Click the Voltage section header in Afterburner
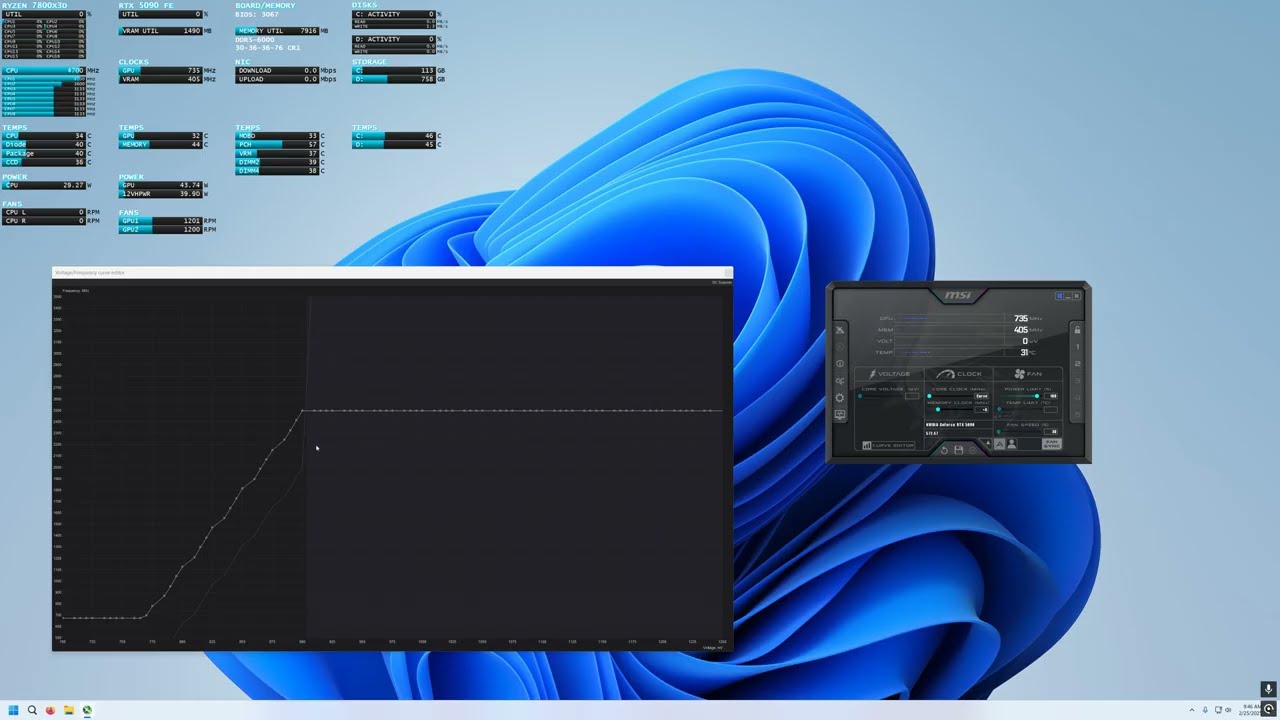Screen dimensions: 1280x720 pos(890,374)
